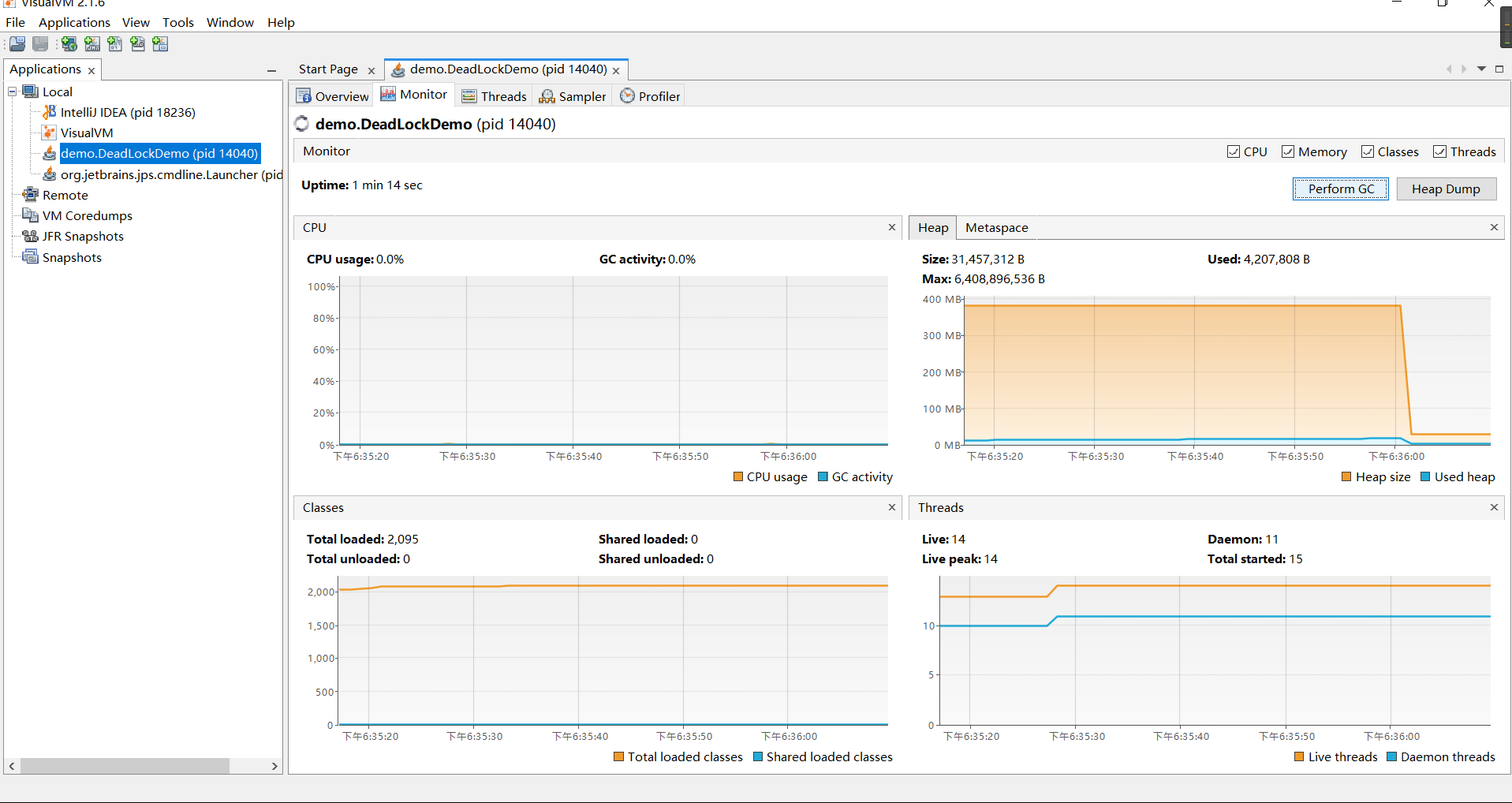Click the disabled Save Snapshot toolbar icon
The height and width of the screenshot is (803, 1512).
(x=40, y=44)
